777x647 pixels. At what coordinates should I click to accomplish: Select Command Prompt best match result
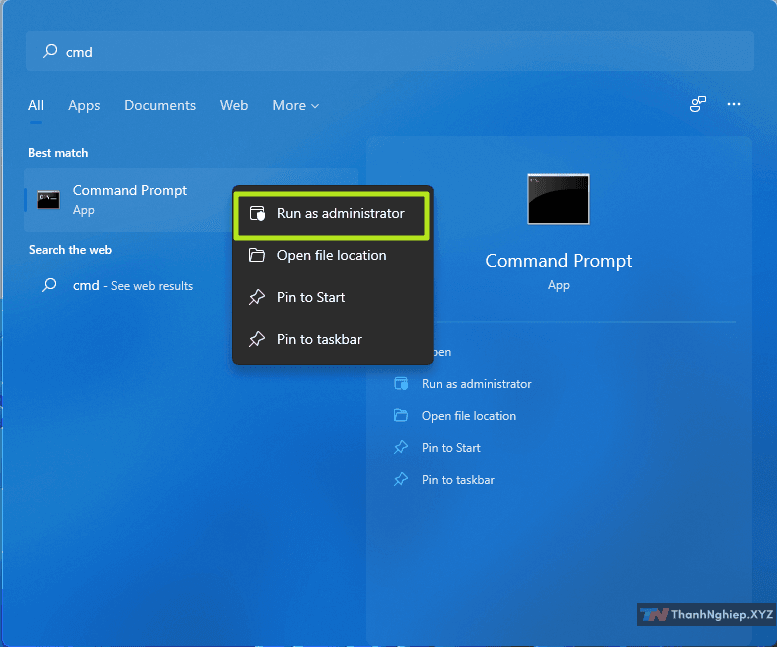pyautogui.click(x=129, y=199)
